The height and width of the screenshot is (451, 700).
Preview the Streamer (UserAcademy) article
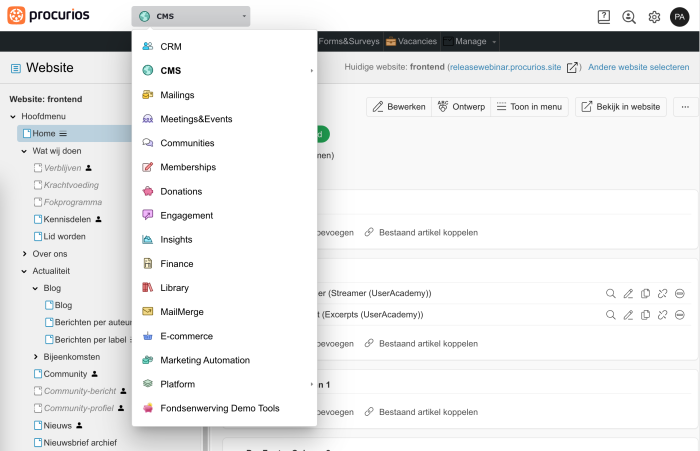pyautogui.click(x=611, y=293)
